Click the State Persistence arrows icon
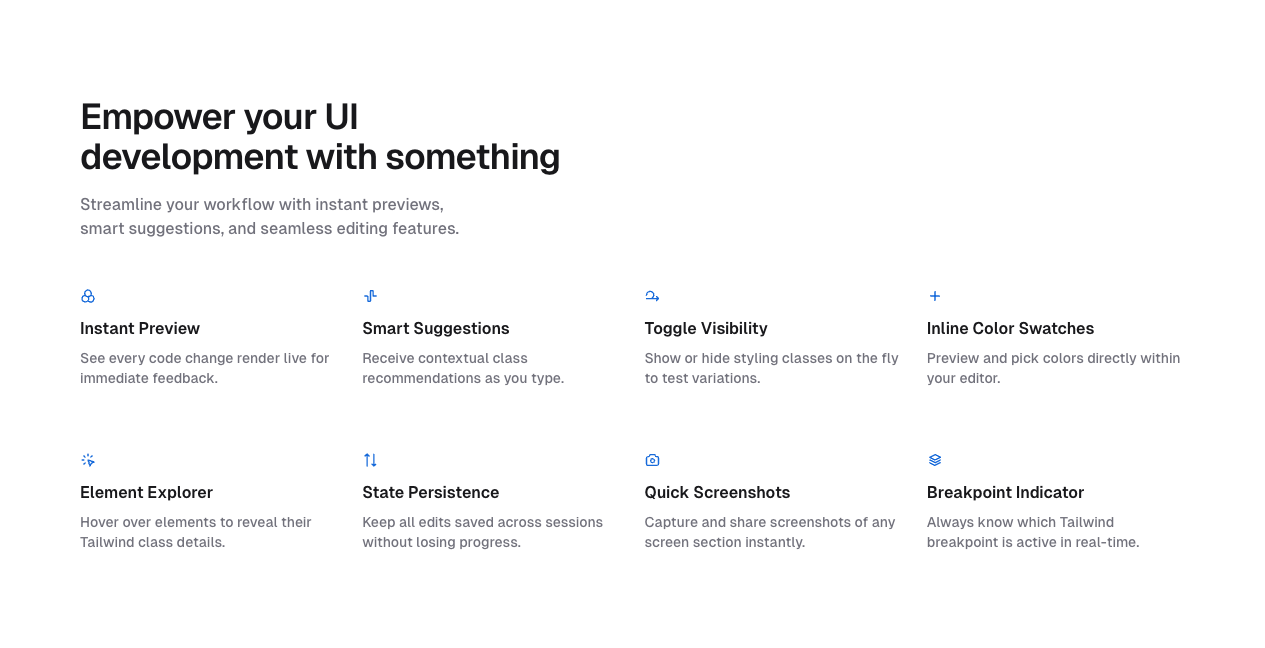Image resolution: width=1265 pixels, height=648 pixels. pos(370,460)
